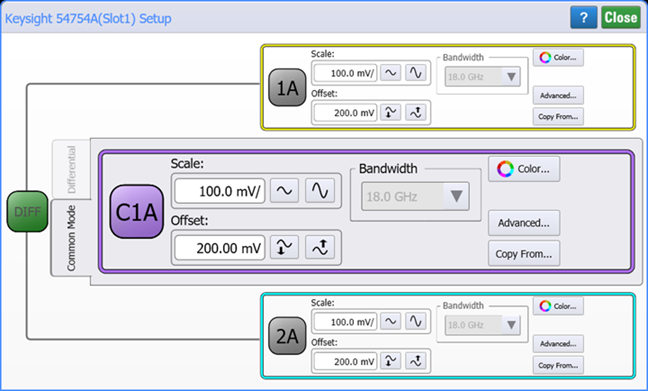Switch to the Differential tab
Screen dimensions: 648x391
[x=71, y=169]
